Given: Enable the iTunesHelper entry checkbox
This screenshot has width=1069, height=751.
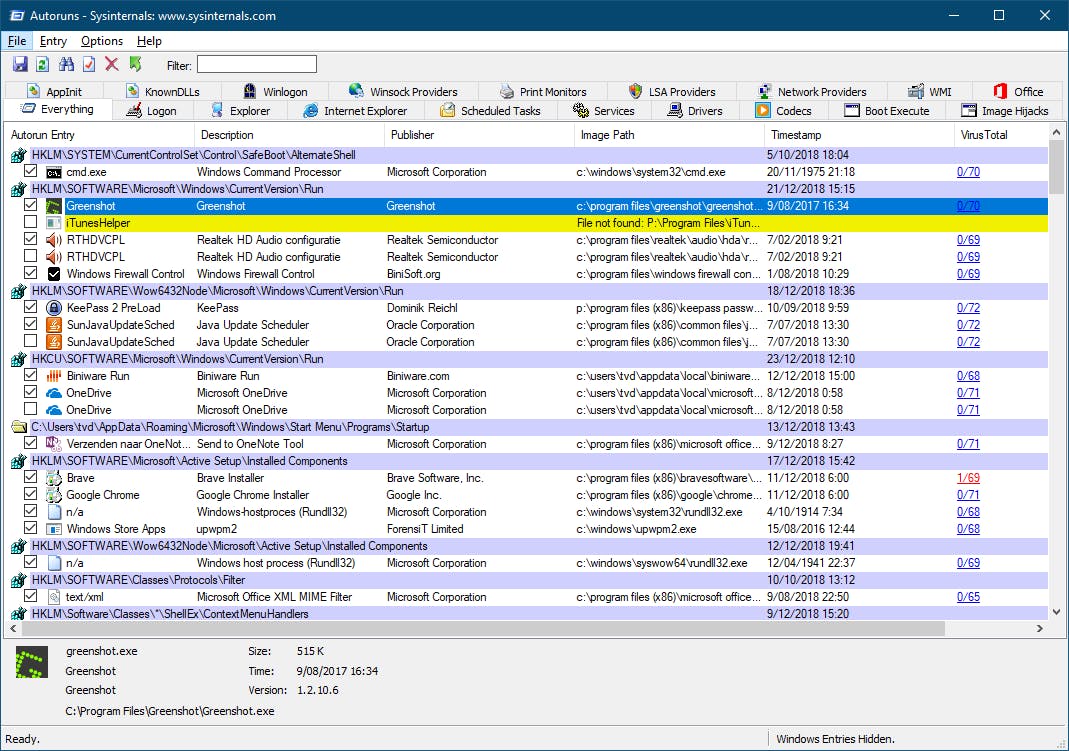Looking at the screenshot, I should (x=31, y=223).
